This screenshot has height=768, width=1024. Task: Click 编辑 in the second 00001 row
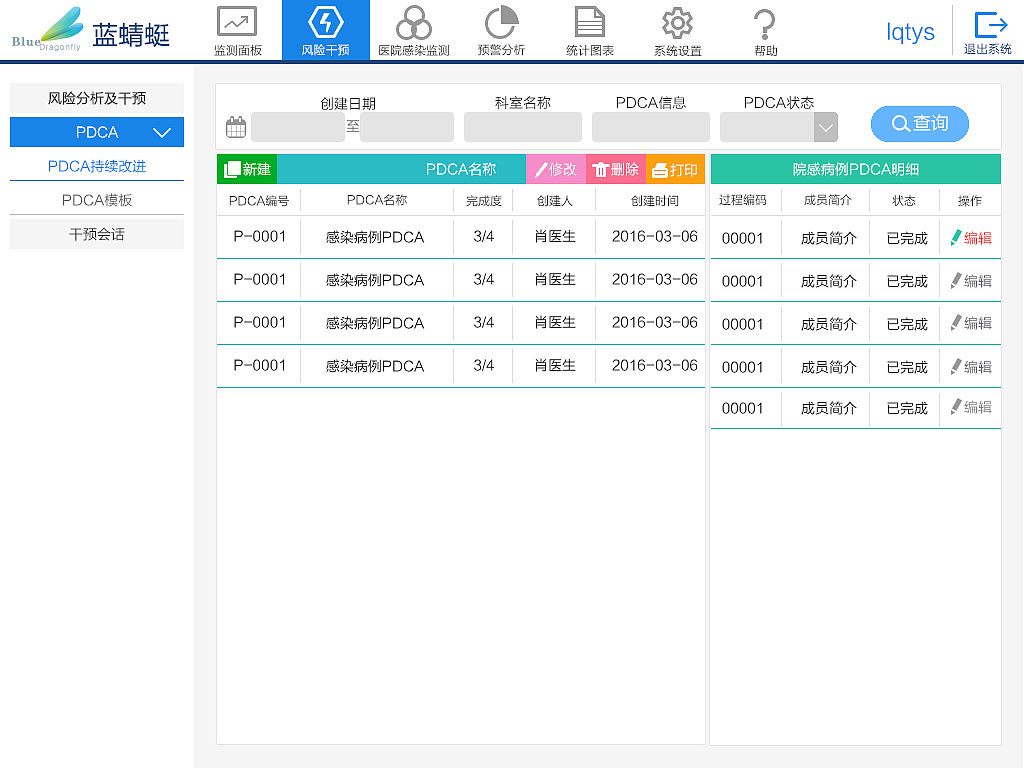[971, 281]
